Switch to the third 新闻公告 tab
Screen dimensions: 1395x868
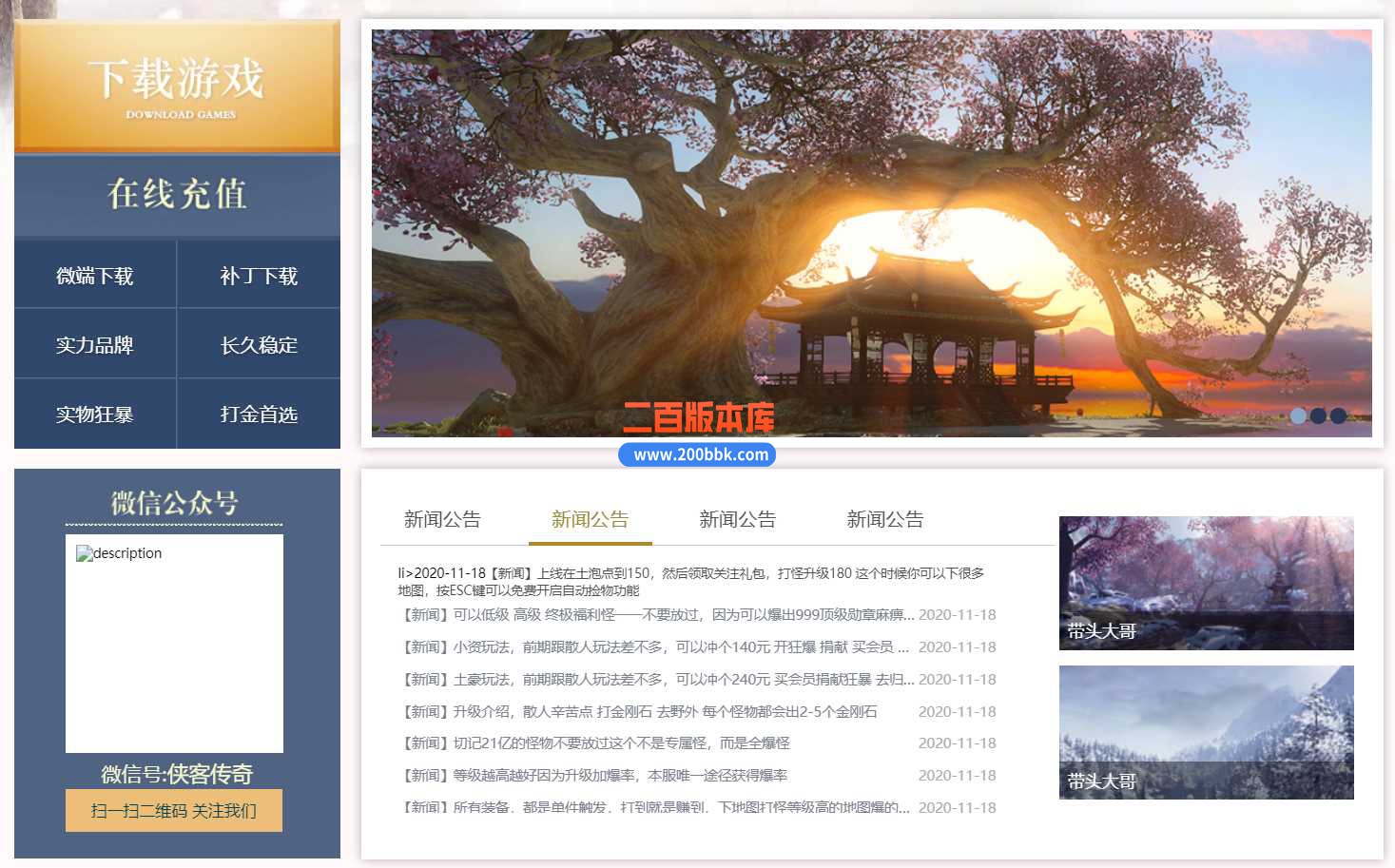tap(738, 520)
